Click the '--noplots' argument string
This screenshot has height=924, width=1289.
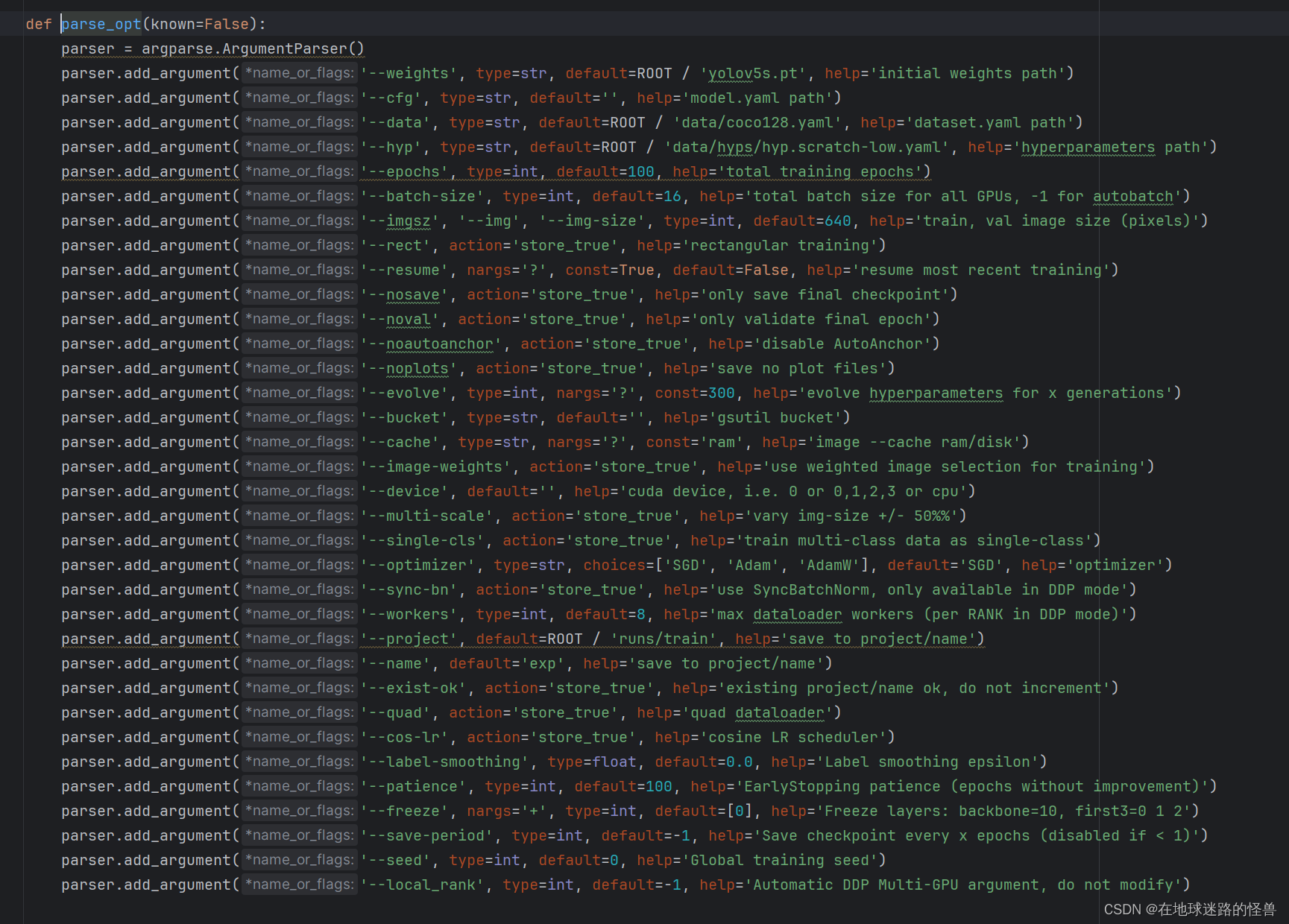(409, 368)
